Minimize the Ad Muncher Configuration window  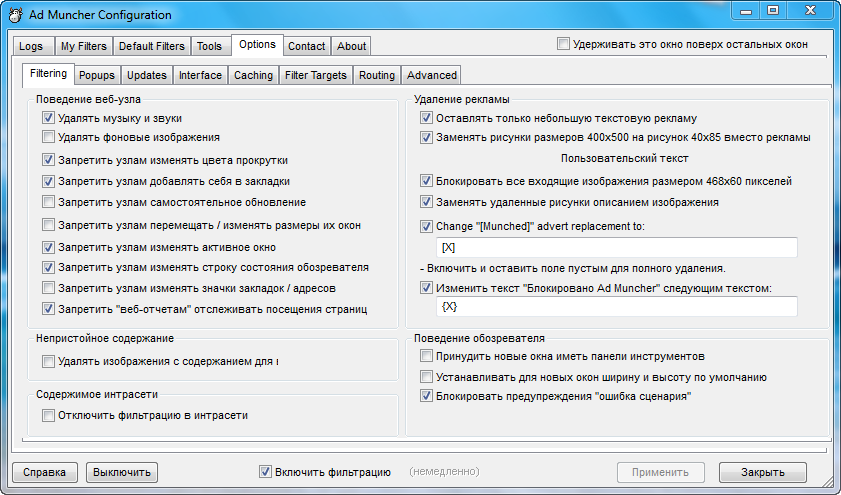tap(744, 11)
